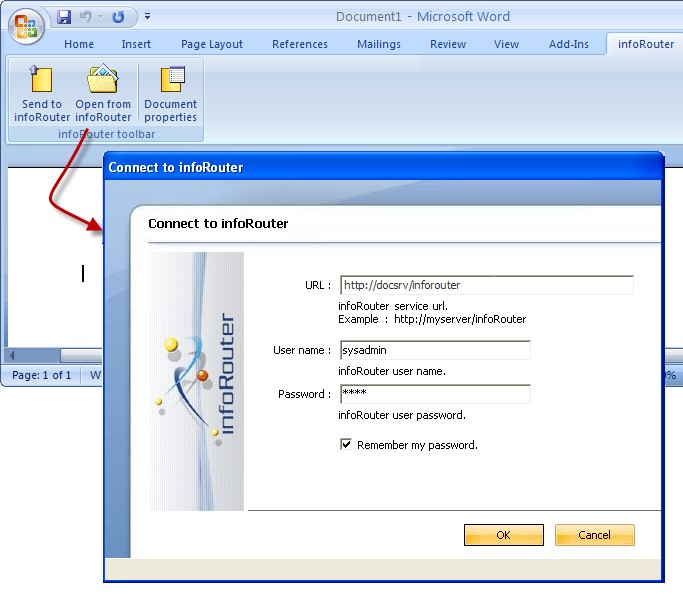Click the infoRouter toolbar group label

(x=106, y=134)
